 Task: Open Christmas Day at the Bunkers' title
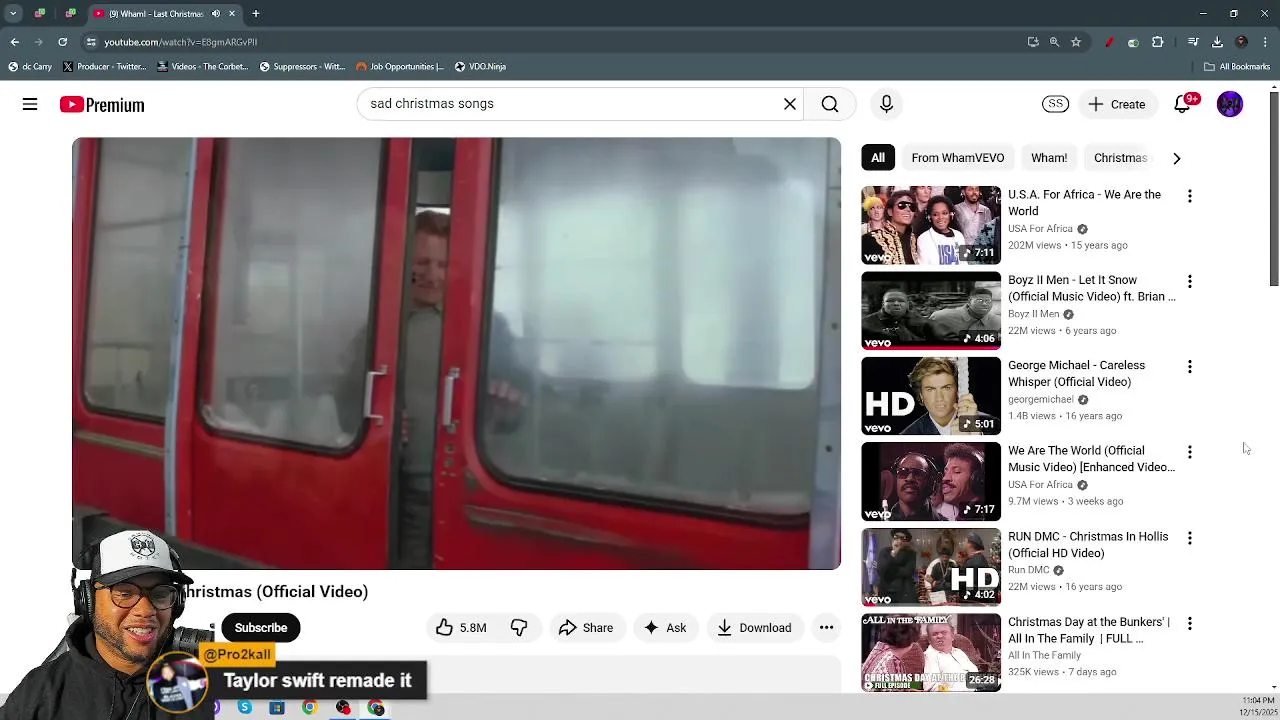[1089, 630]
